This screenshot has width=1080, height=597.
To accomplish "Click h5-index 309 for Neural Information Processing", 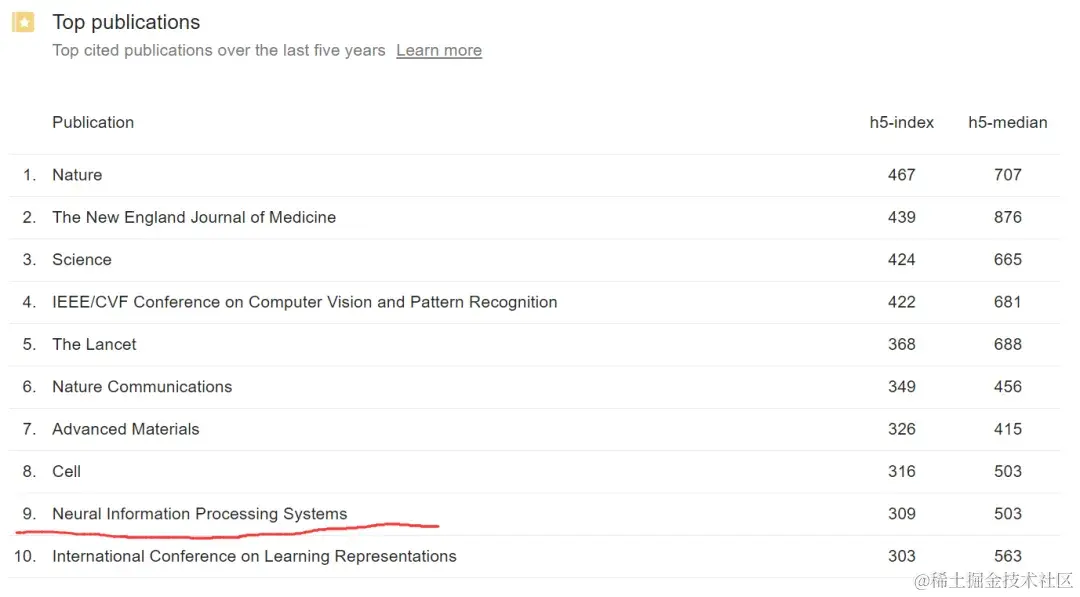I will pyautogui.click(x=902, y=514).
